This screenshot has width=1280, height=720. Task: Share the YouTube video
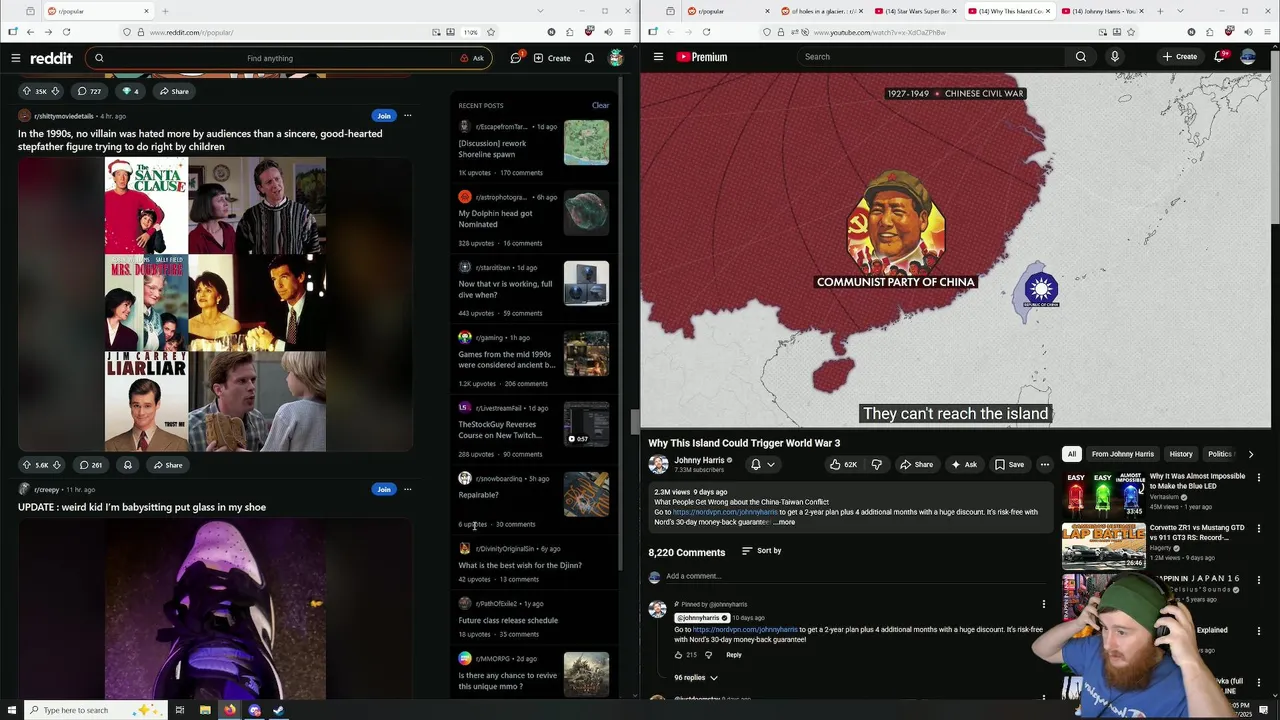(x=916, y=464)
